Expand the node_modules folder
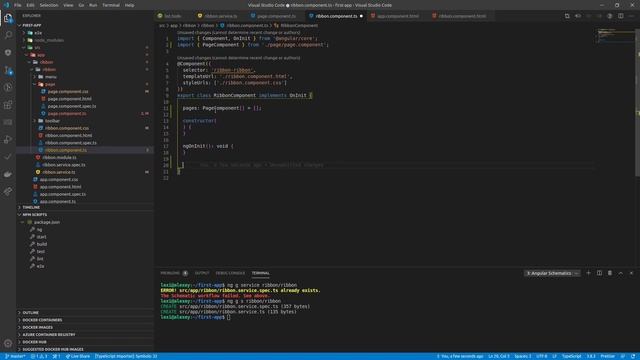 (x=49, y=40)
